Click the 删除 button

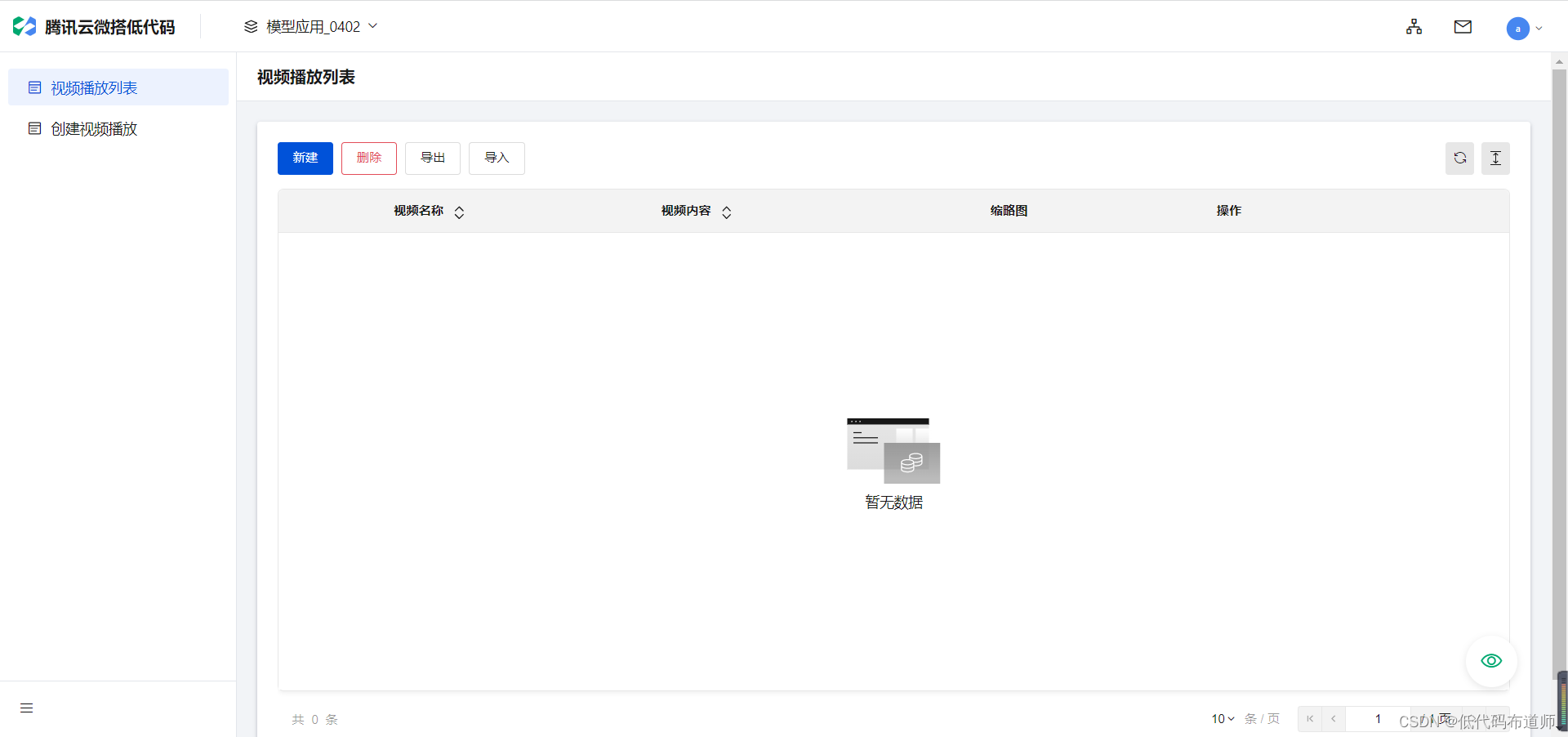coord(369,159)
